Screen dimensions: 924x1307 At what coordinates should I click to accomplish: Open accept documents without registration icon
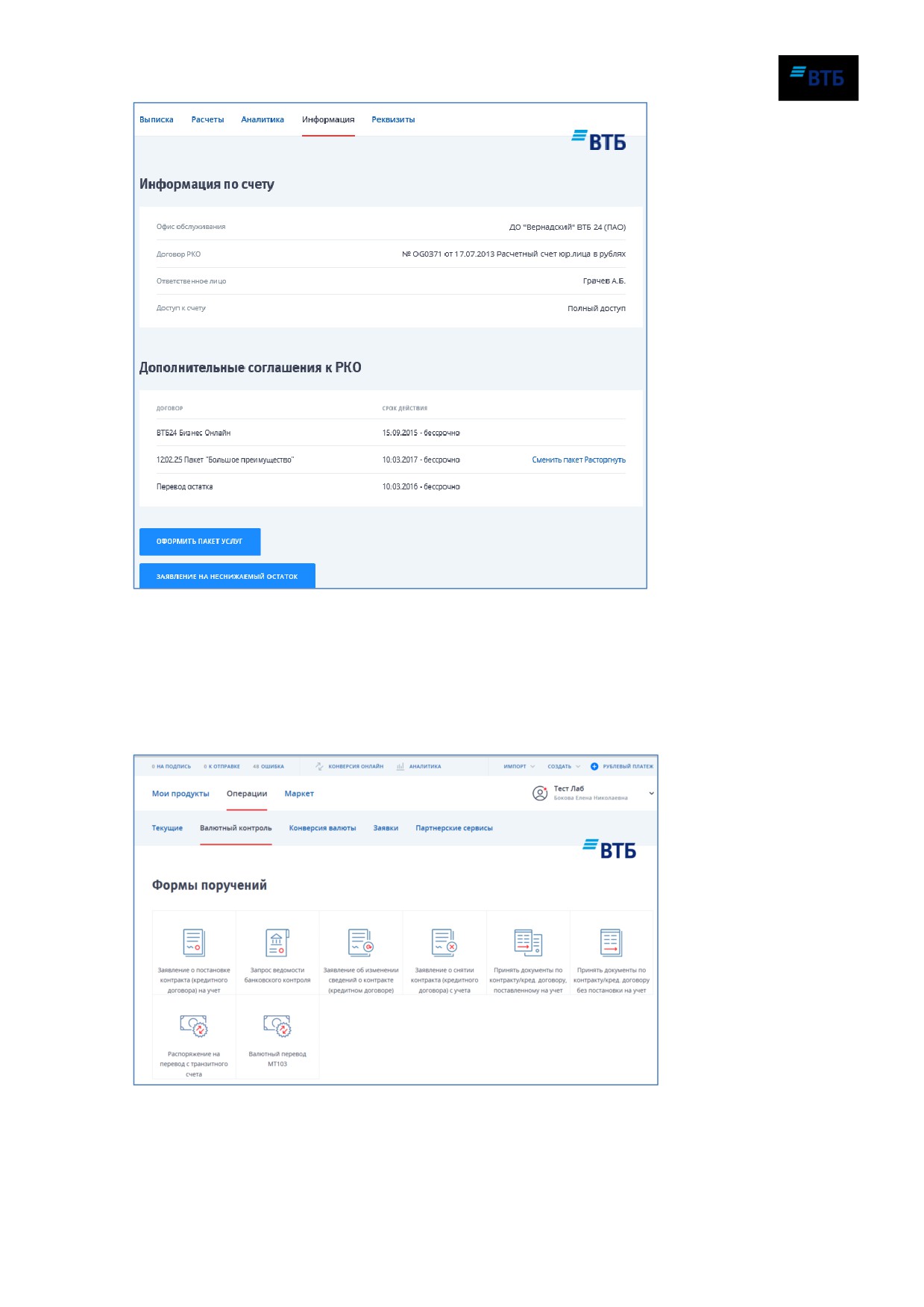[x=612, y=942]
